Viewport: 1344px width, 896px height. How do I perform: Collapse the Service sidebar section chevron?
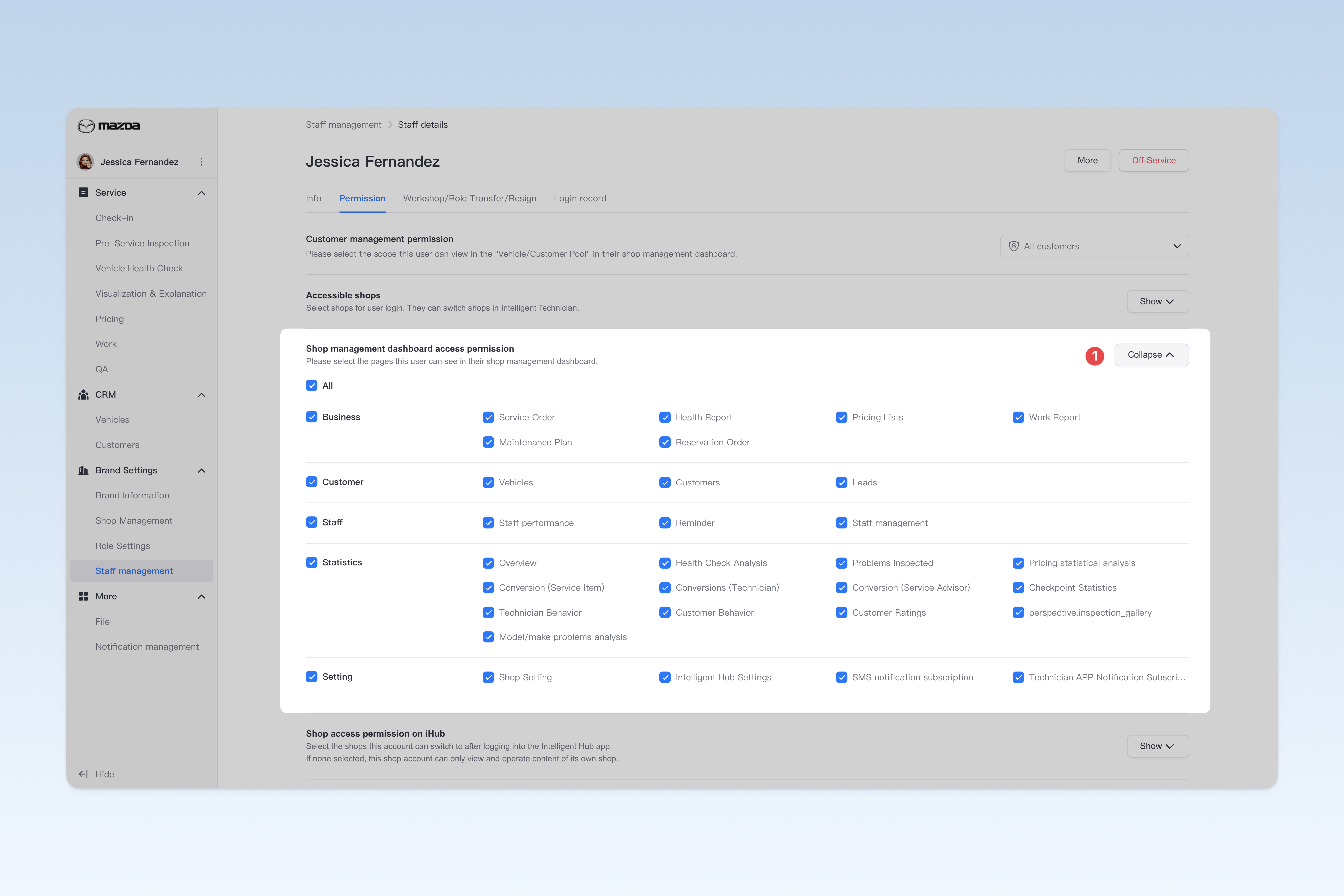[x=201, y=193]
